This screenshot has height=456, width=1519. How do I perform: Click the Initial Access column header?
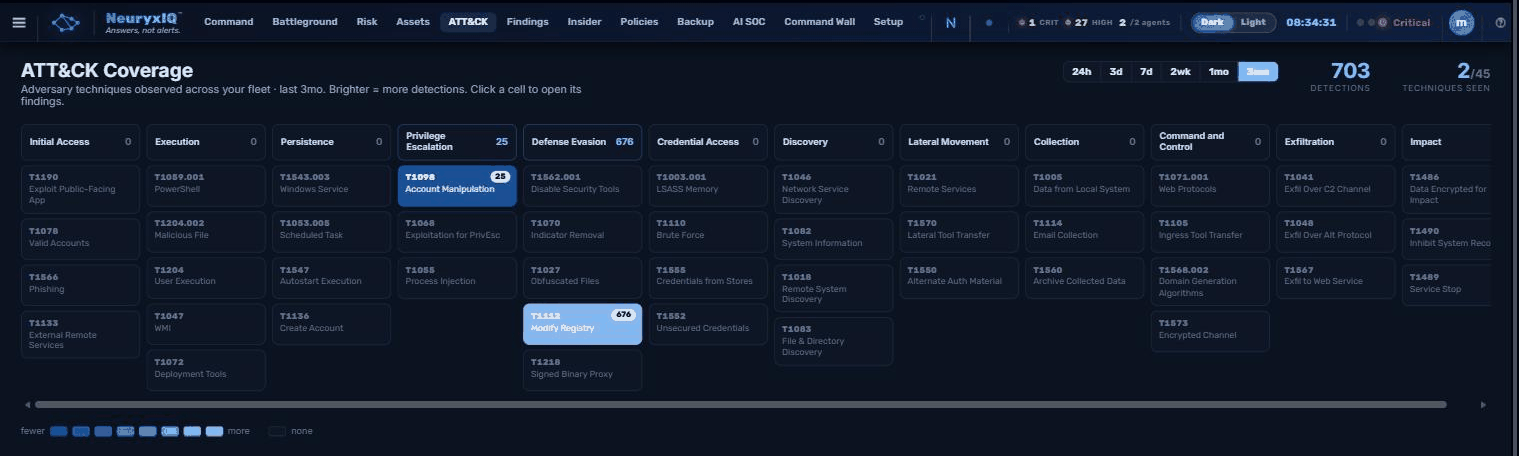pyautogui.click(x=81, y=142)
